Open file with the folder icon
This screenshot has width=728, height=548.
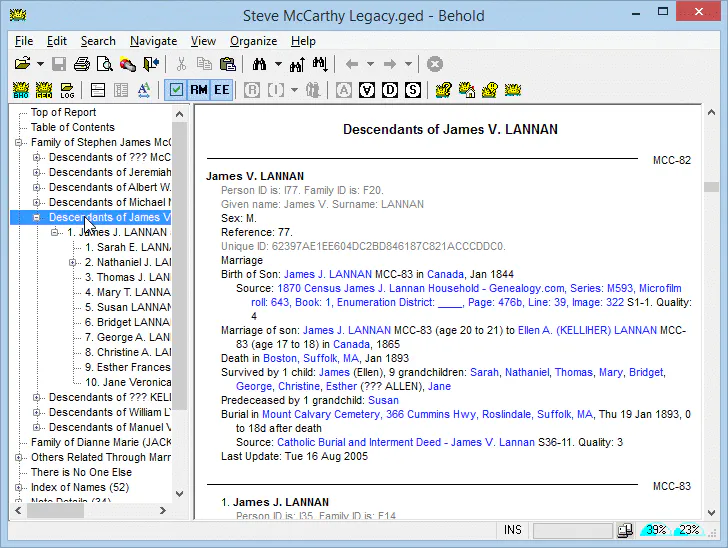(x=22, y=64)
